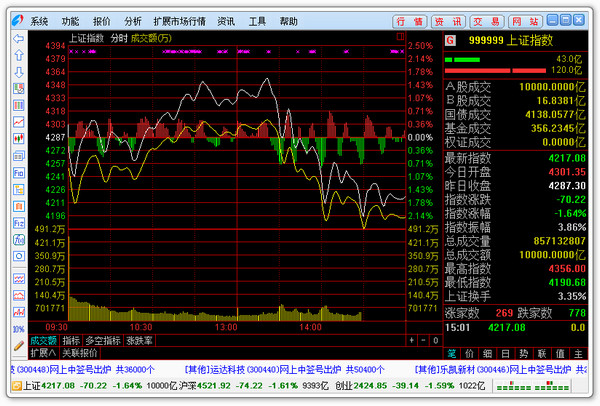Click the 最新指数 value 4217.08
Viewport: 600px width, 406px height.
[x=567, y=158]
